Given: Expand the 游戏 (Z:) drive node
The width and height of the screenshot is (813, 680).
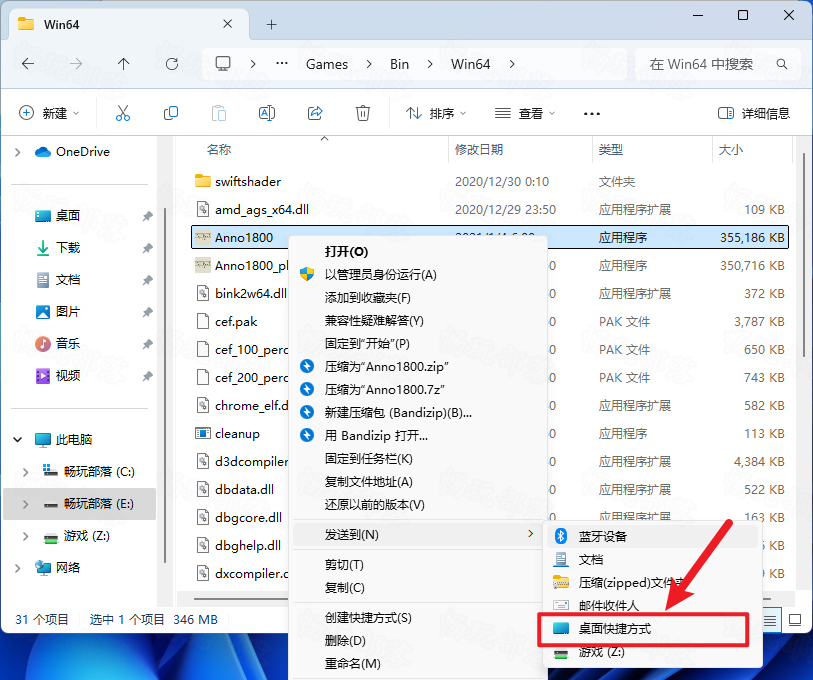Looking at the screenshot, I should point(25,536).
